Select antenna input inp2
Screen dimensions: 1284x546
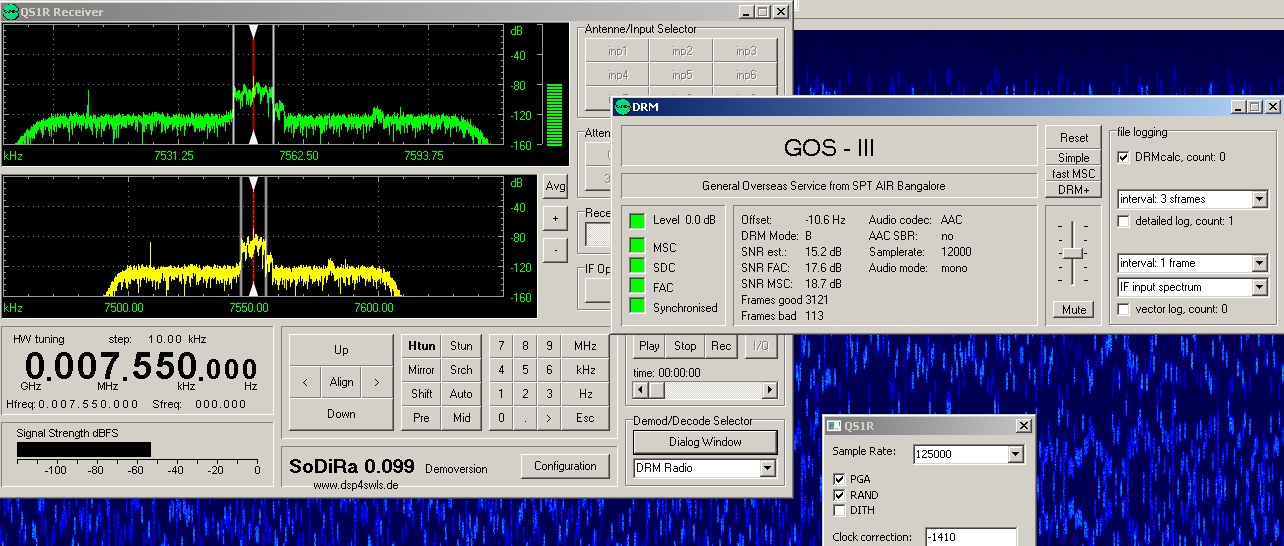point(681,51)
